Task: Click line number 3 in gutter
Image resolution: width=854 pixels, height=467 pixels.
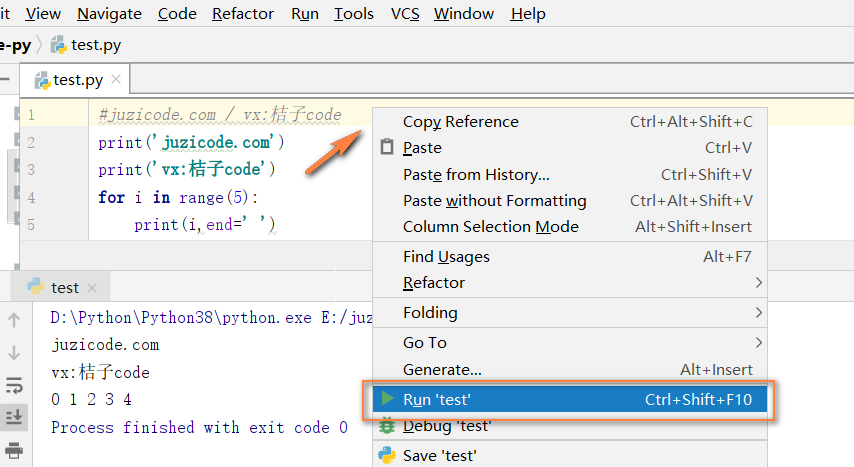Action: (x=31, y=169)
